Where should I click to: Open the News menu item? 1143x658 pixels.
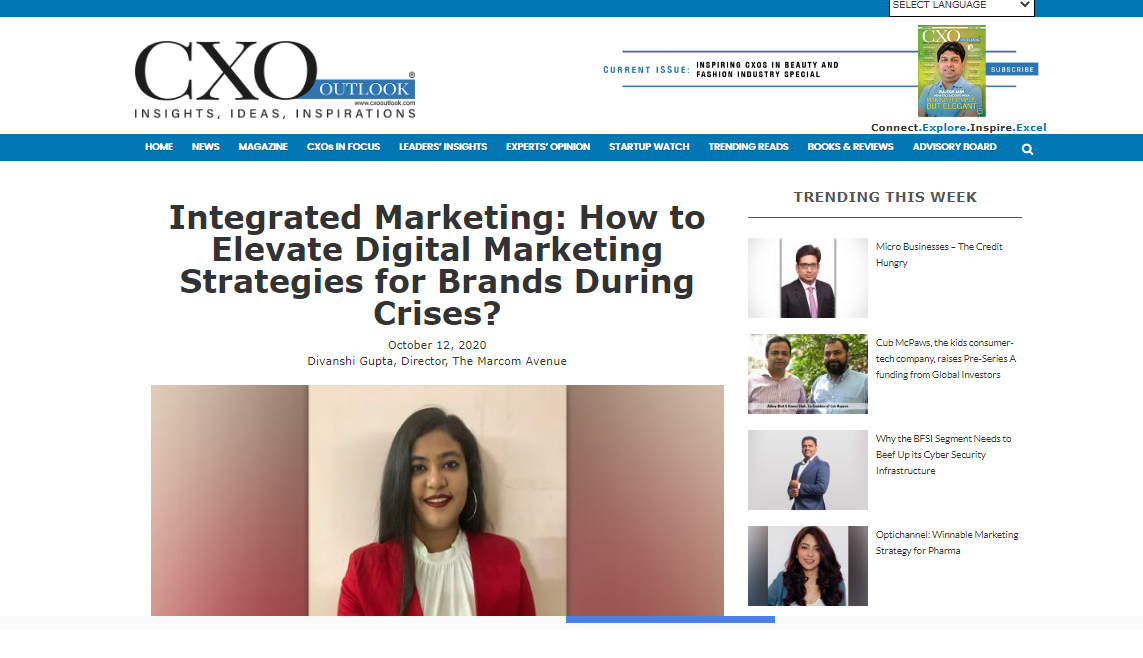206,147
